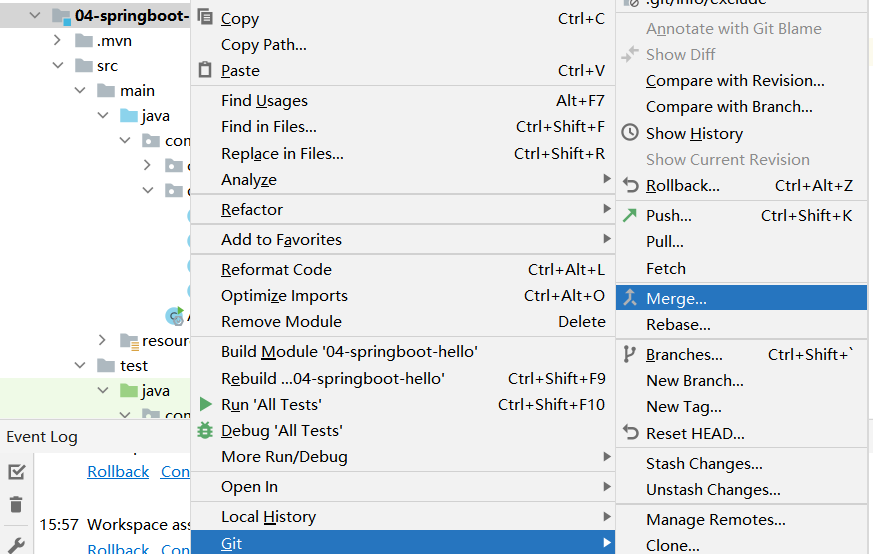Open the Refactor submenu
The height and width of the screenshot is (554, 873).
click(403, 209)
